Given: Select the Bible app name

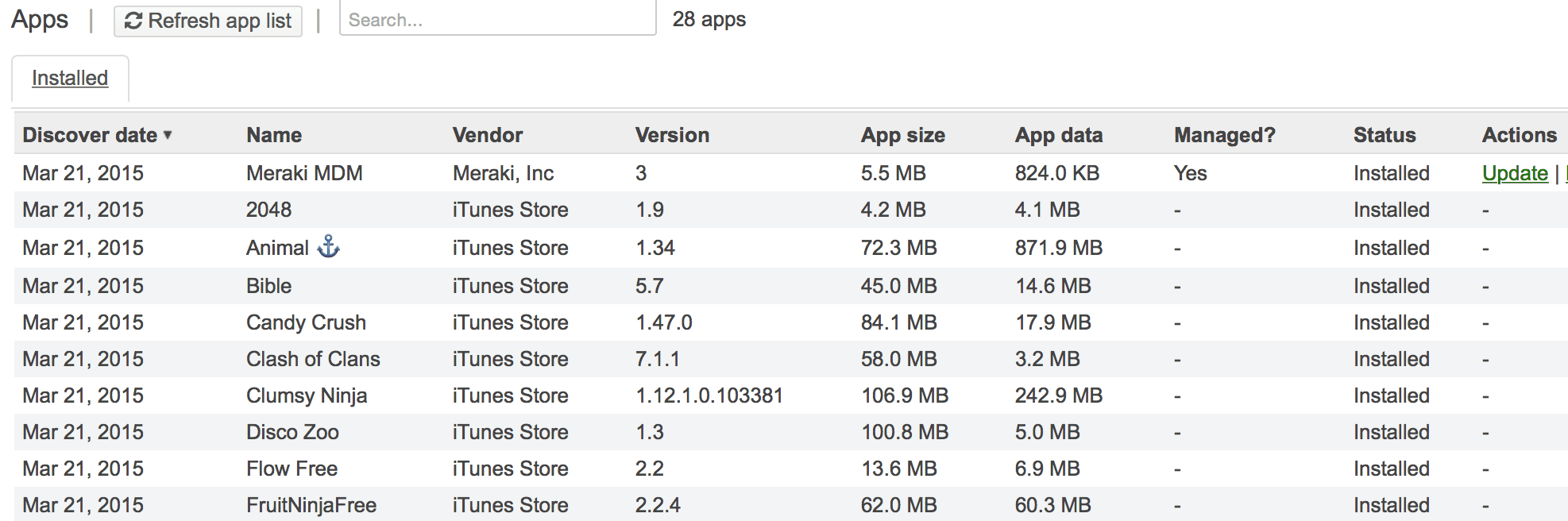Looking at the screenshot, I should coord(268,286).
